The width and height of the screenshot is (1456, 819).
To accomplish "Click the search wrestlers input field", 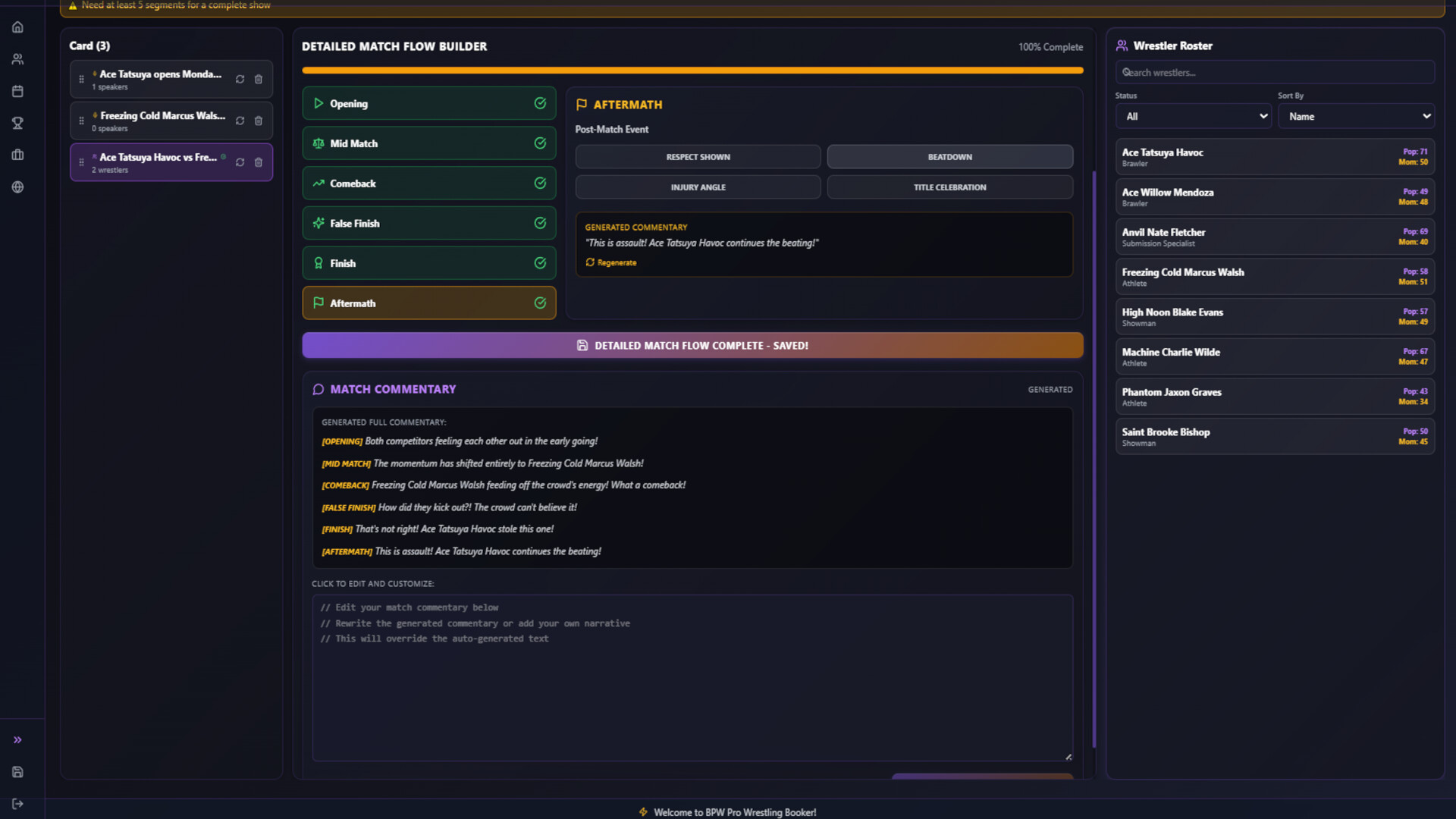I will pos(1274,72).
